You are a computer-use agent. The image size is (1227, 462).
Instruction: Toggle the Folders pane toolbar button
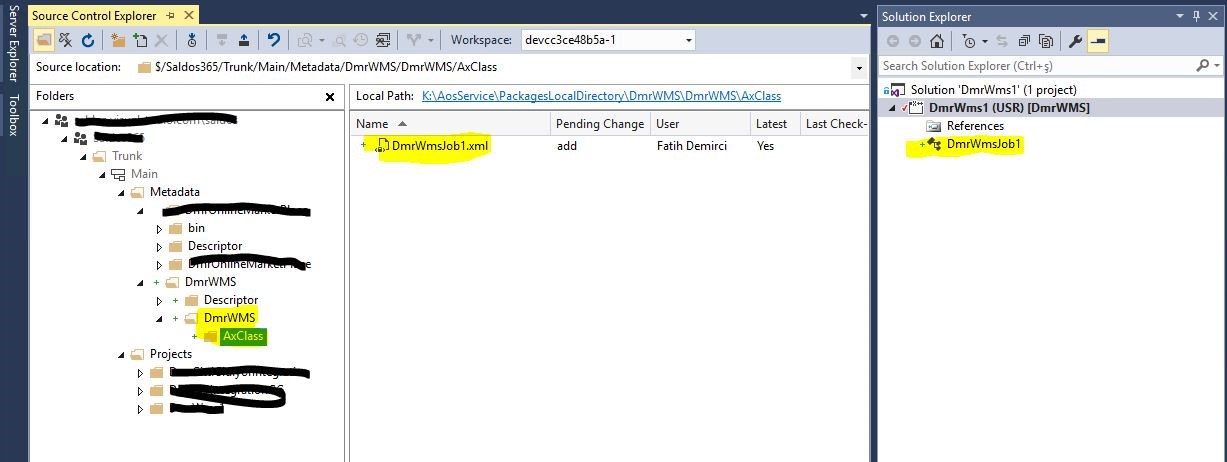[x=43, y=40]
